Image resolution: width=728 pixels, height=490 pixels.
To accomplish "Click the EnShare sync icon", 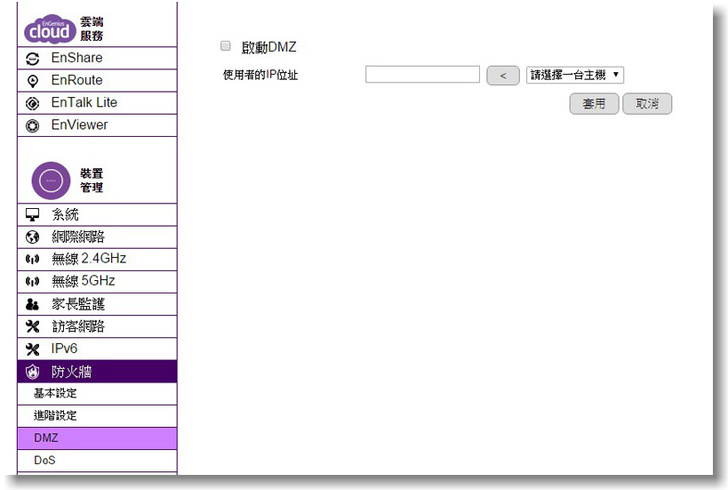I will [32, 59].
